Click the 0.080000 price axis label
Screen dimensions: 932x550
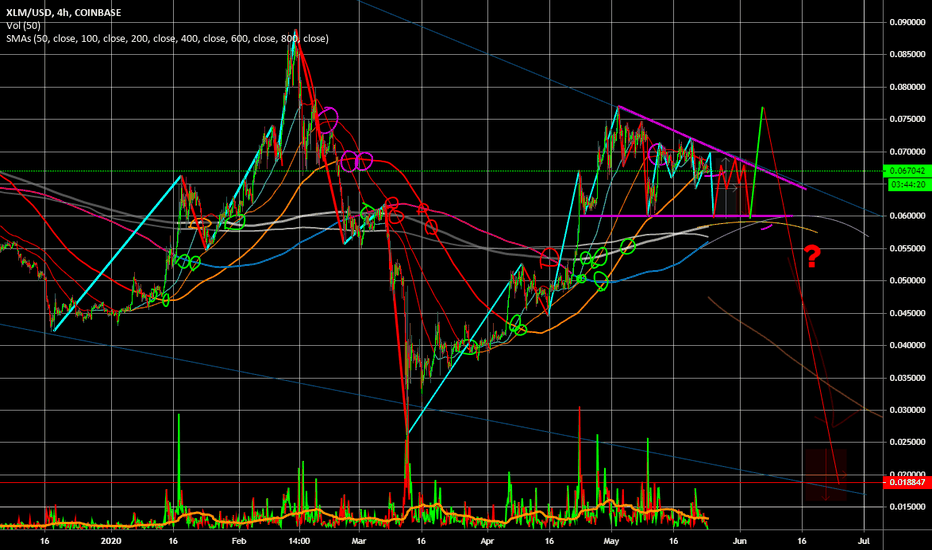pos(908,87)
